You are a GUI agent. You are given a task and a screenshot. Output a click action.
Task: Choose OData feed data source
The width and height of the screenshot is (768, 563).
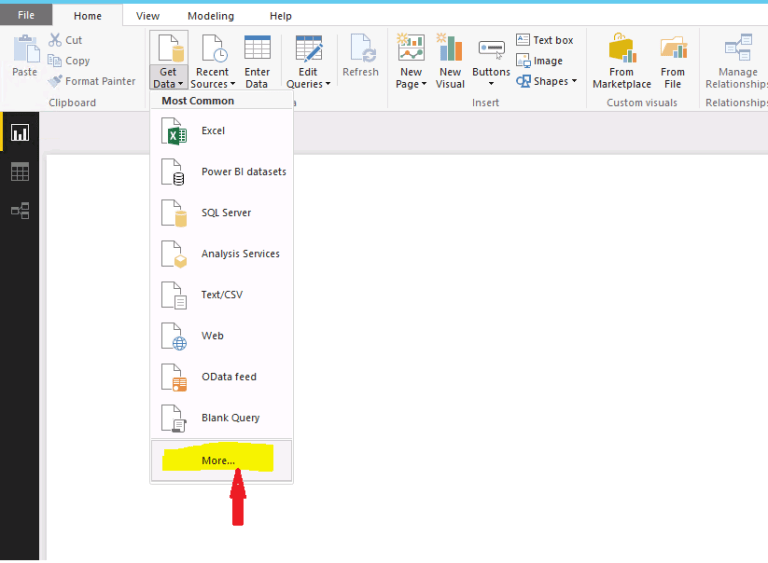(x=221, y=377)
